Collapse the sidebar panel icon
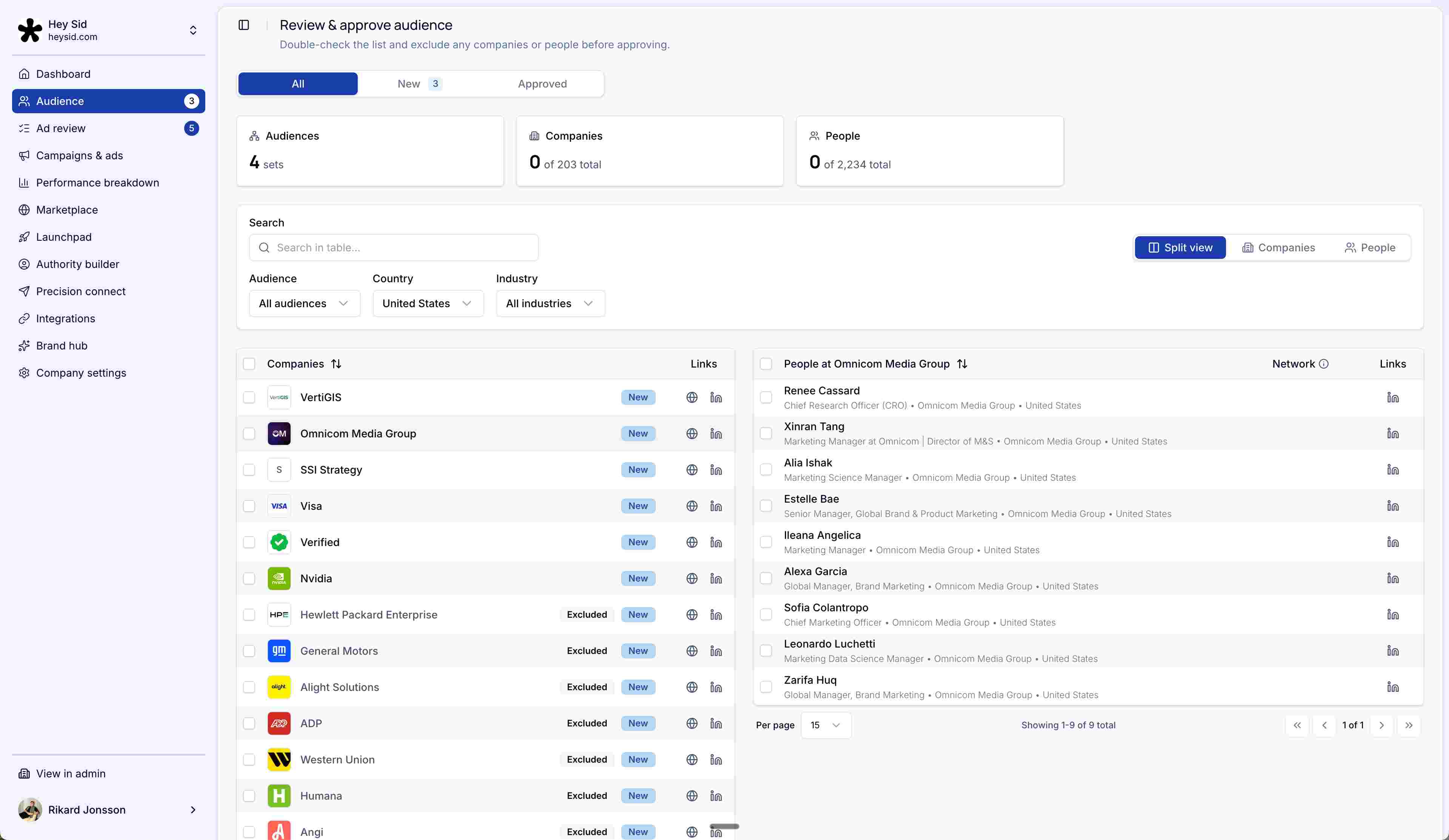 pos(244,25)
